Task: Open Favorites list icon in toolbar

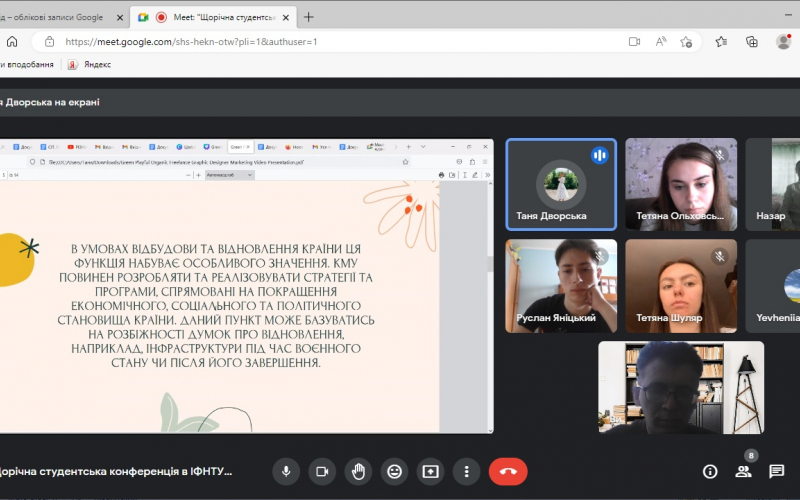Action: tap(721, 42)
